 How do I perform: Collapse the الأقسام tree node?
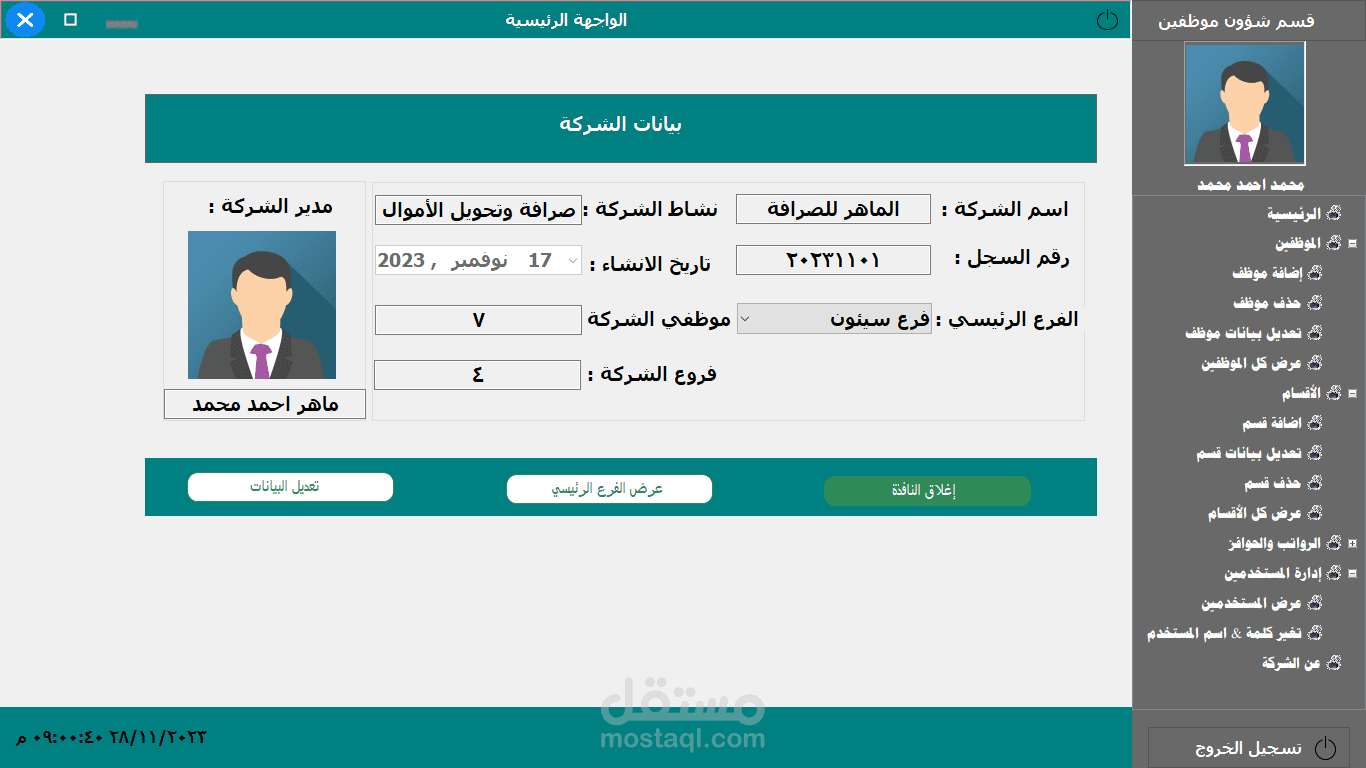coord(1352,393)
